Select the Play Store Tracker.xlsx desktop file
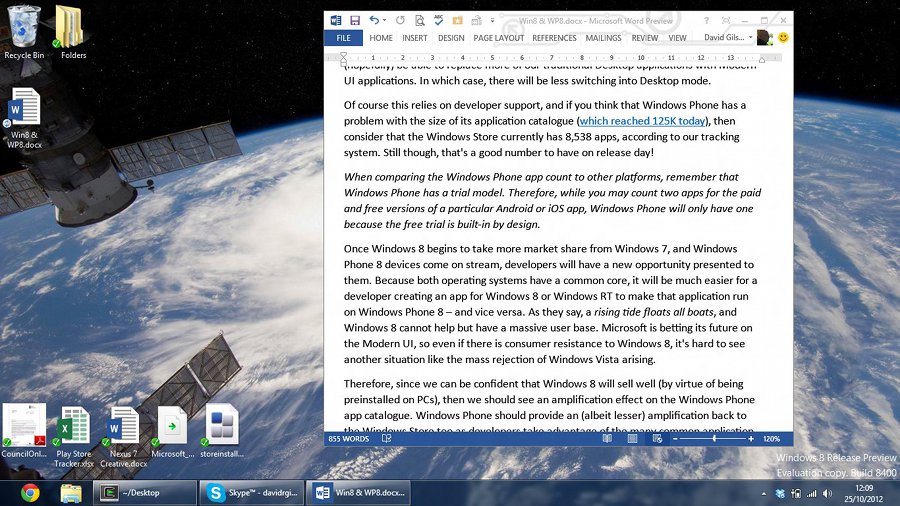 (x=73, y=436)
